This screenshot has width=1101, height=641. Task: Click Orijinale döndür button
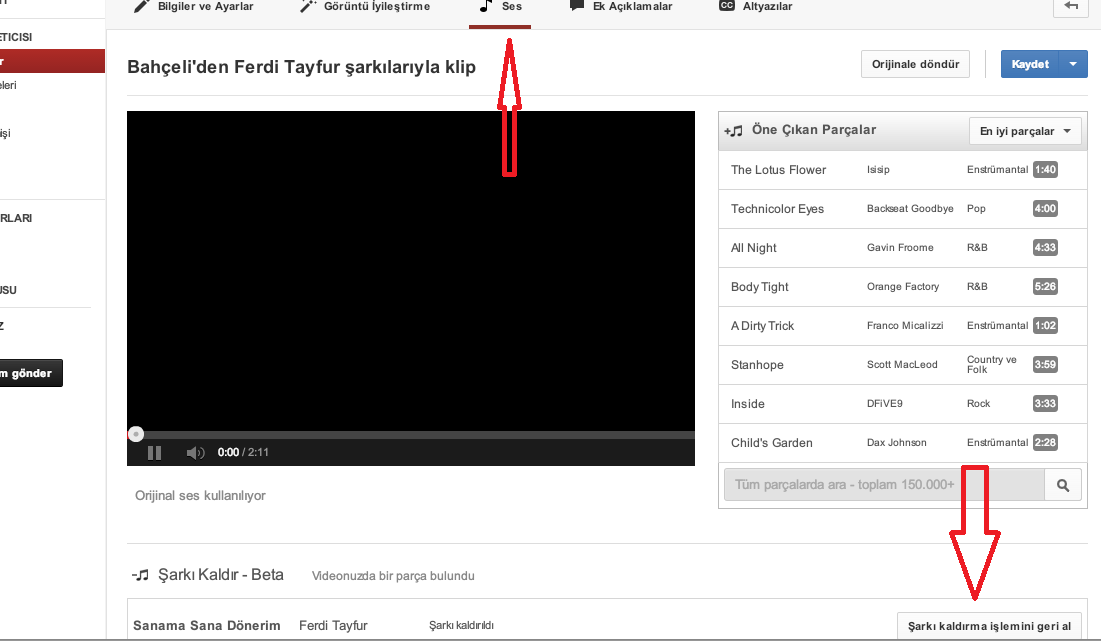[915, 64]
